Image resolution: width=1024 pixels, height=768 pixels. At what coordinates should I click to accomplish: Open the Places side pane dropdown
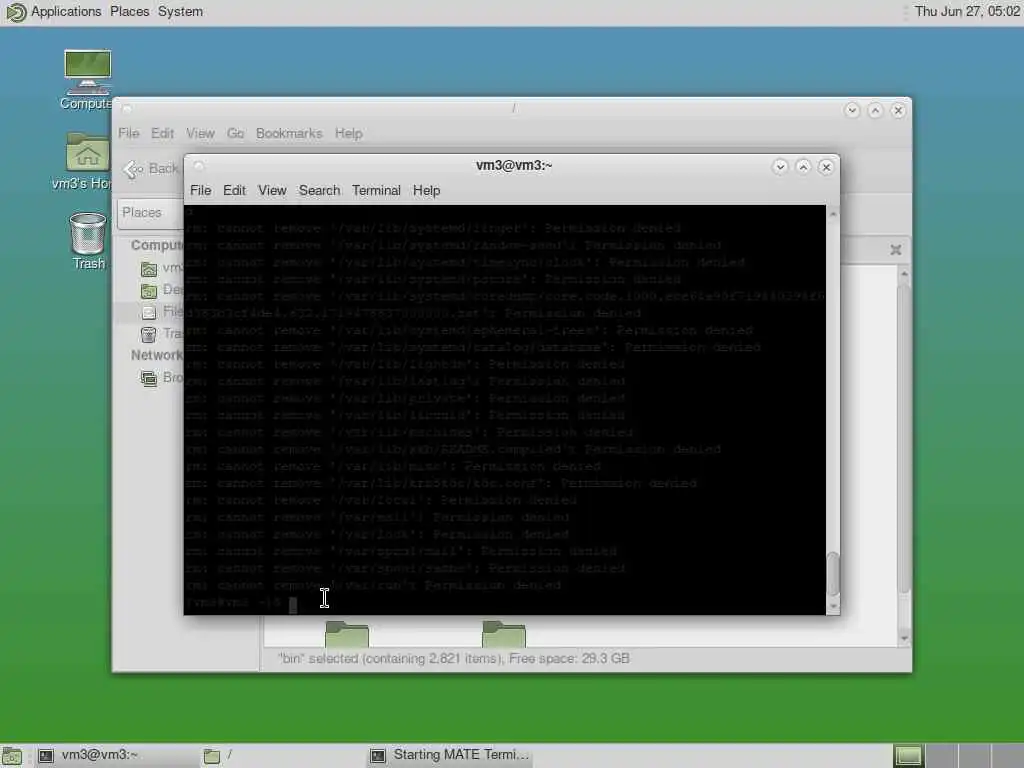[x=152, y=213]
